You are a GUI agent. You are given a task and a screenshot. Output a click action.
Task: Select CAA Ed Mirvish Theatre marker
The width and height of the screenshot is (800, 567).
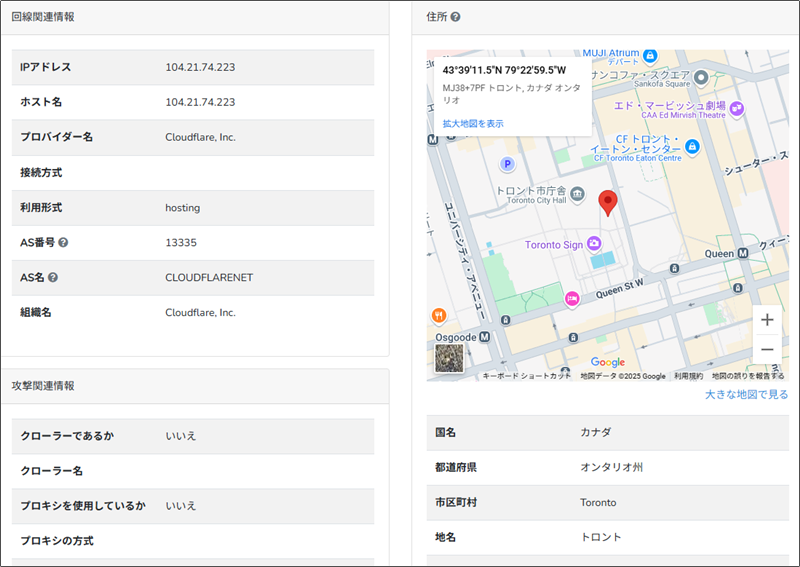737,108
